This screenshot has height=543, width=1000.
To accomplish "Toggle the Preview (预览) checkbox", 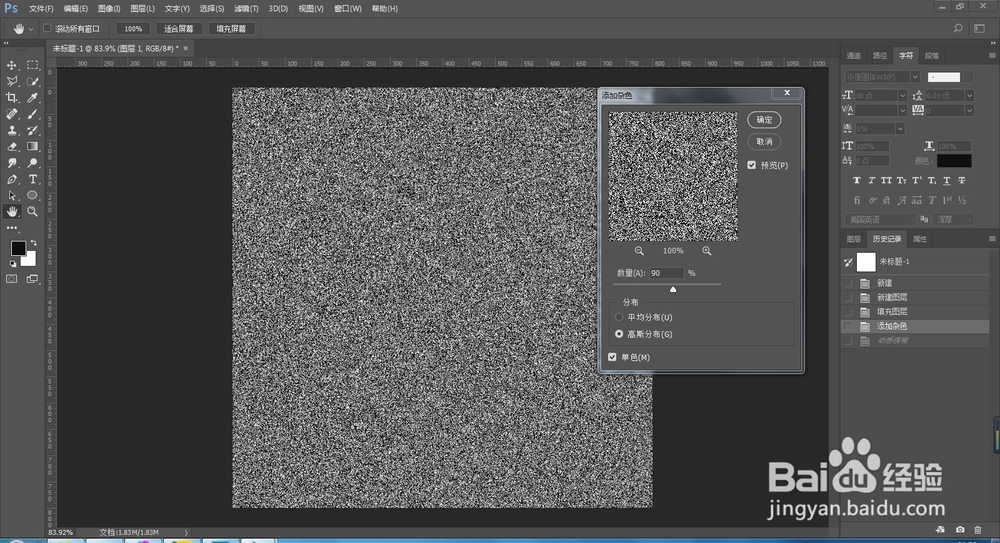I will point(751,165).
